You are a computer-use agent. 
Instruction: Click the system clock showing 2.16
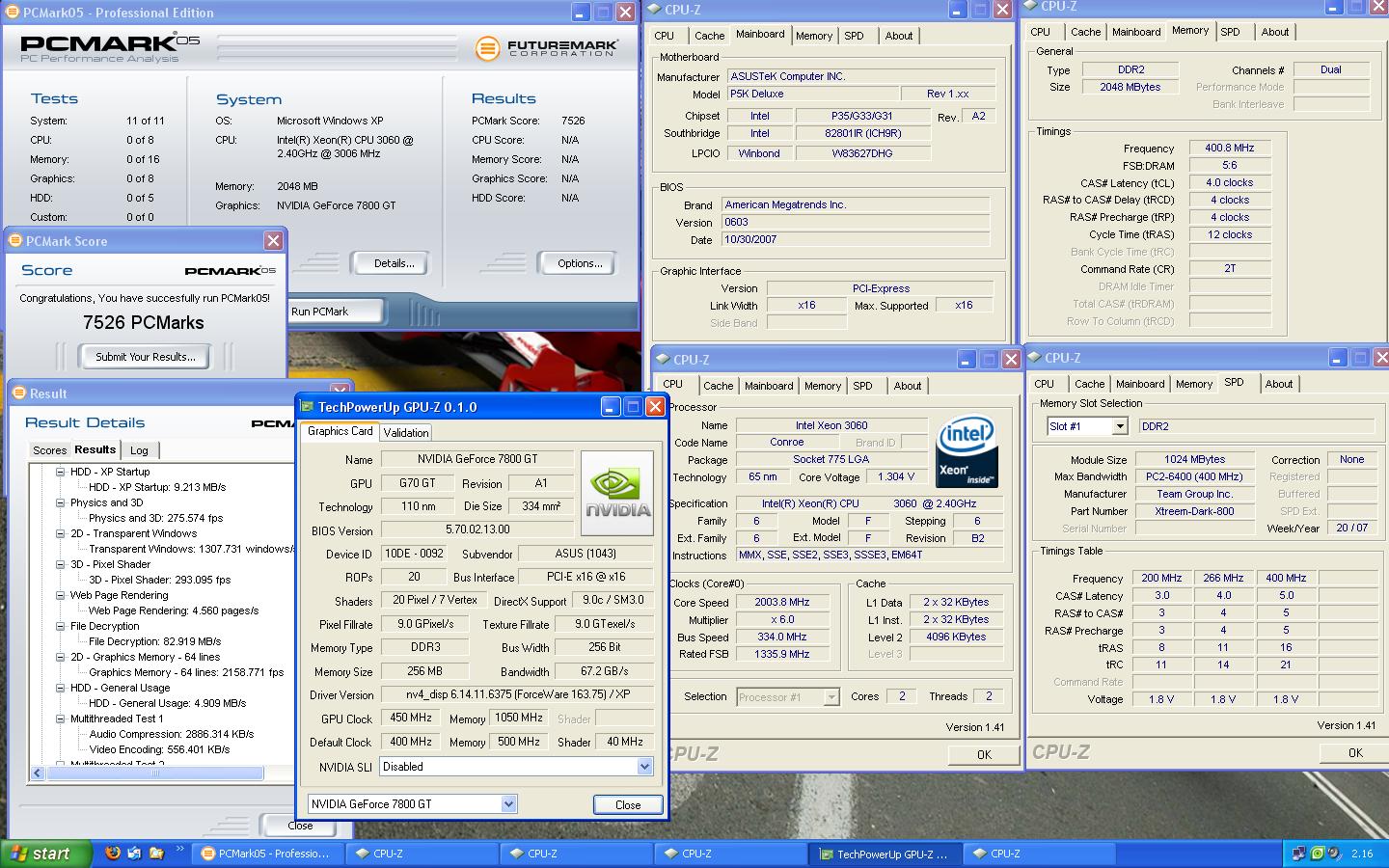1362,854
